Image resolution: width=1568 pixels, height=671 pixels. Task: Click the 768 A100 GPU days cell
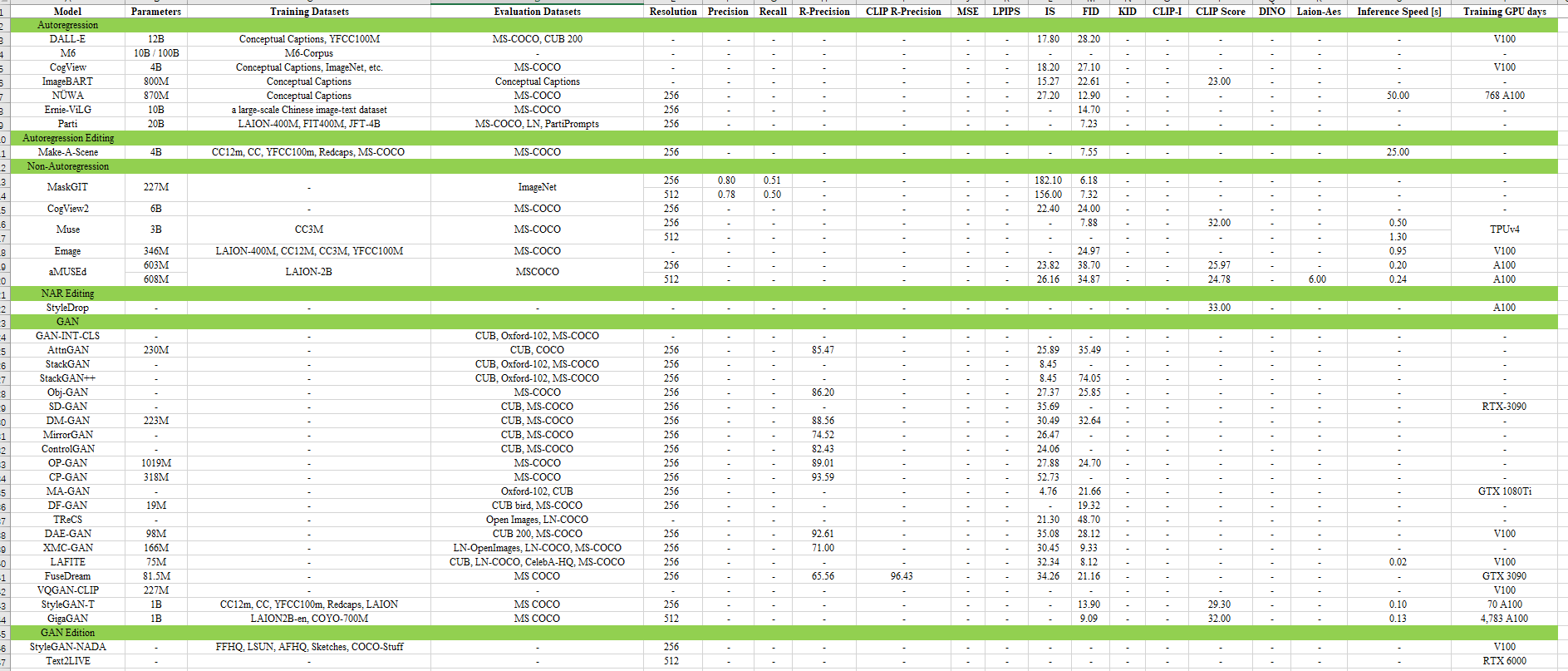coord(1505,96)
